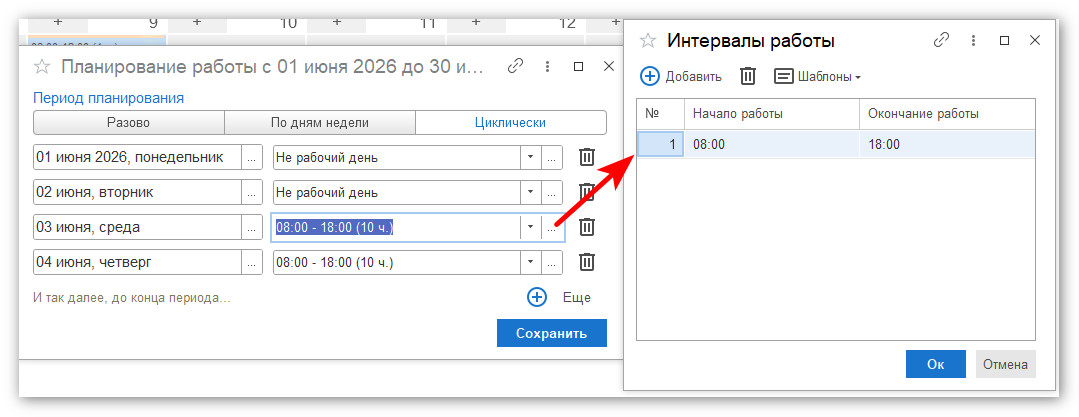Open the Период планирования link
The width and height of the screenshot is (1079, 417).
[x=109, y=98]
